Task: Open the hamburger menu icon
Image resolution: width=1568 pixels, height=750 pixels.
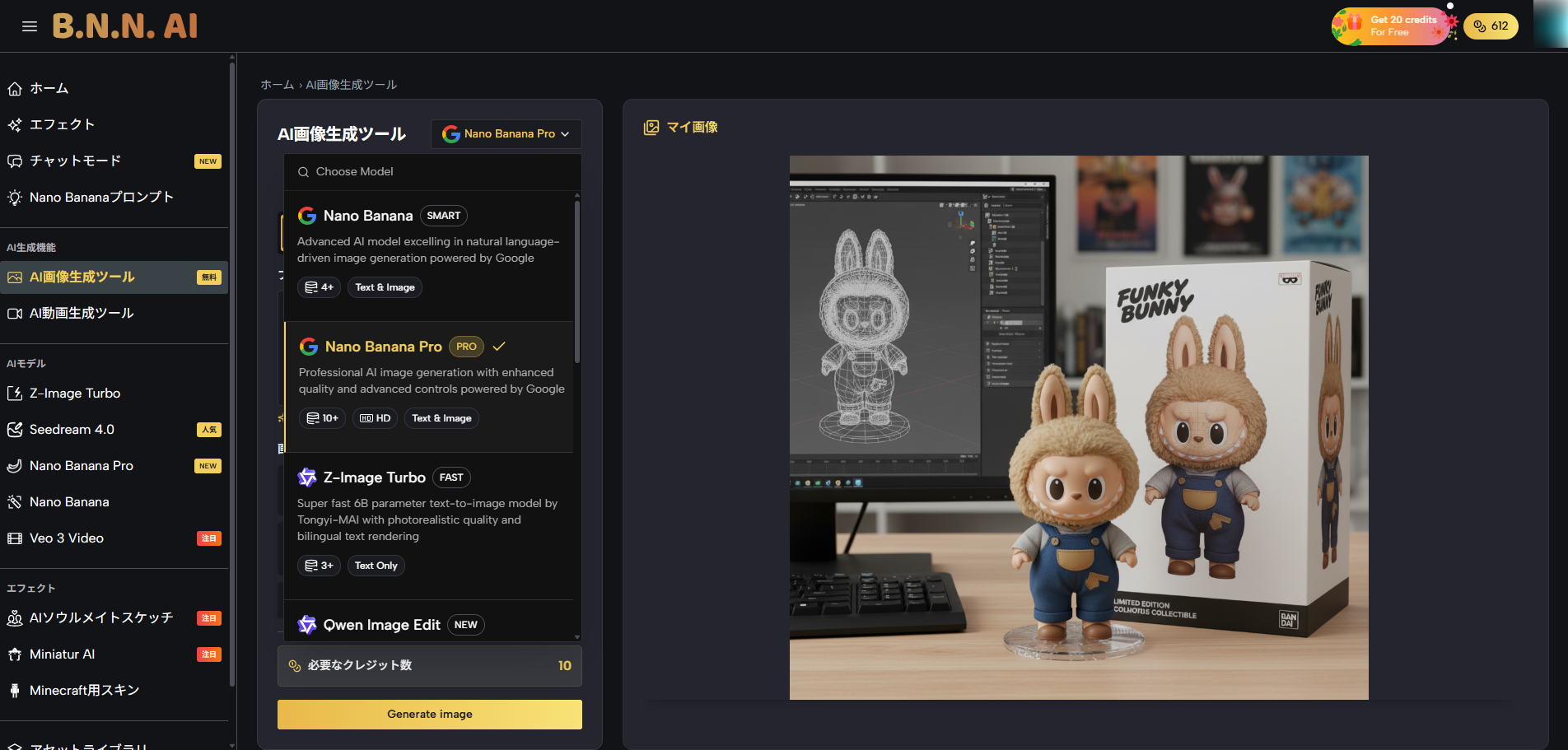Action: 30,26
